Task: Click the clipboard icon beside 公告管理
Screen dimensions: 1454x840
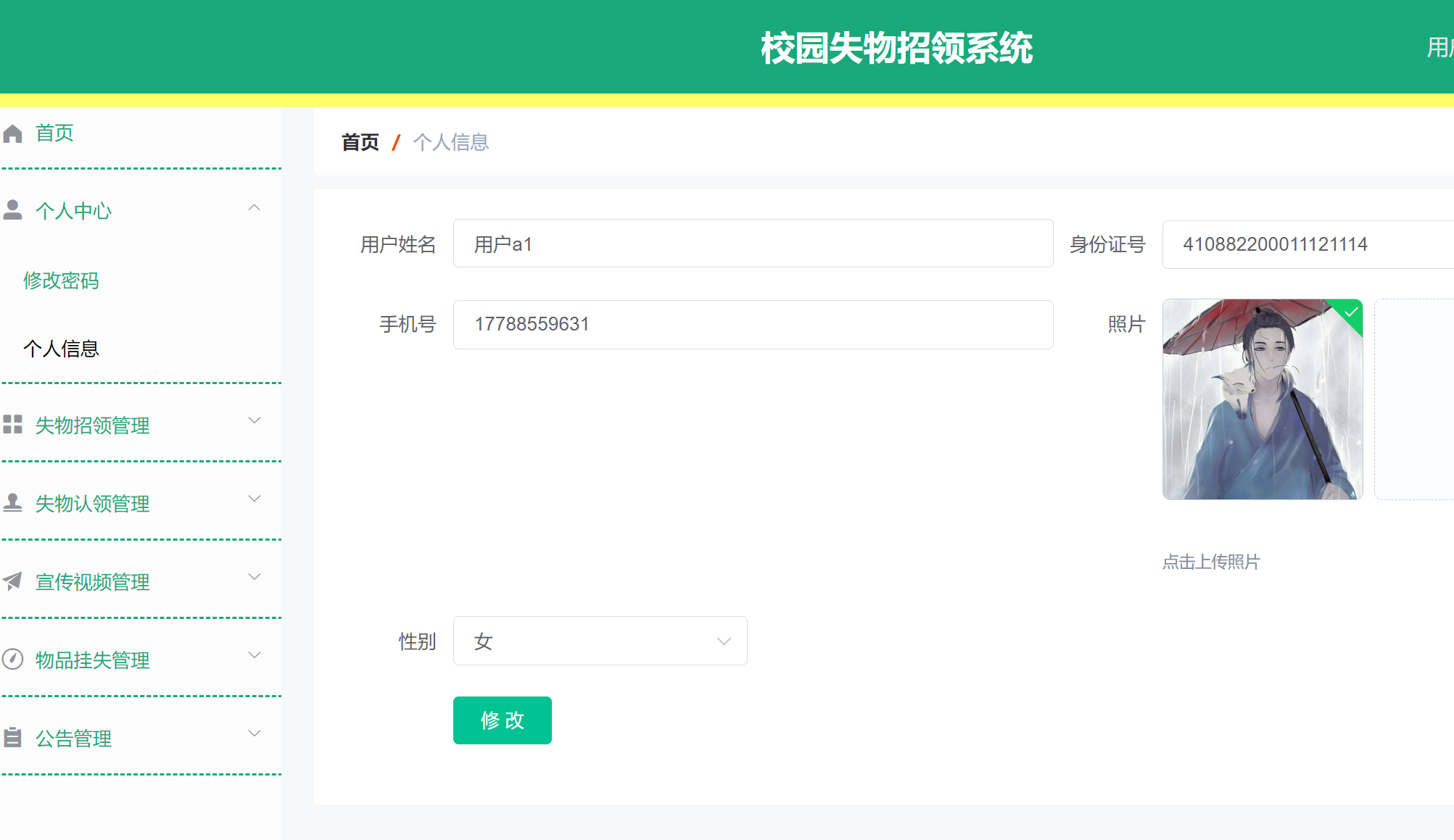Action: click(13, 737)
